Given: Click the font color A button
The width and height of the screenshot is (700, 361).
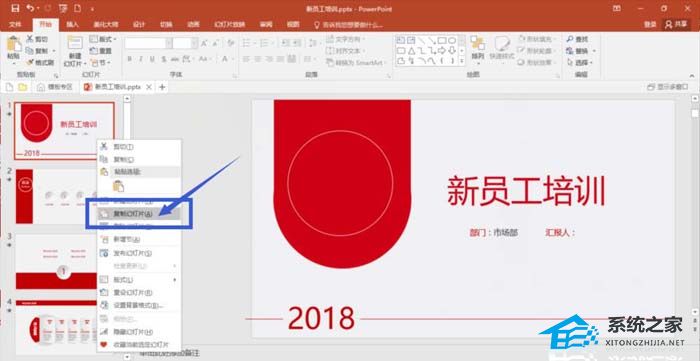Looking at the screenshot, I should [x=225, y=59].
